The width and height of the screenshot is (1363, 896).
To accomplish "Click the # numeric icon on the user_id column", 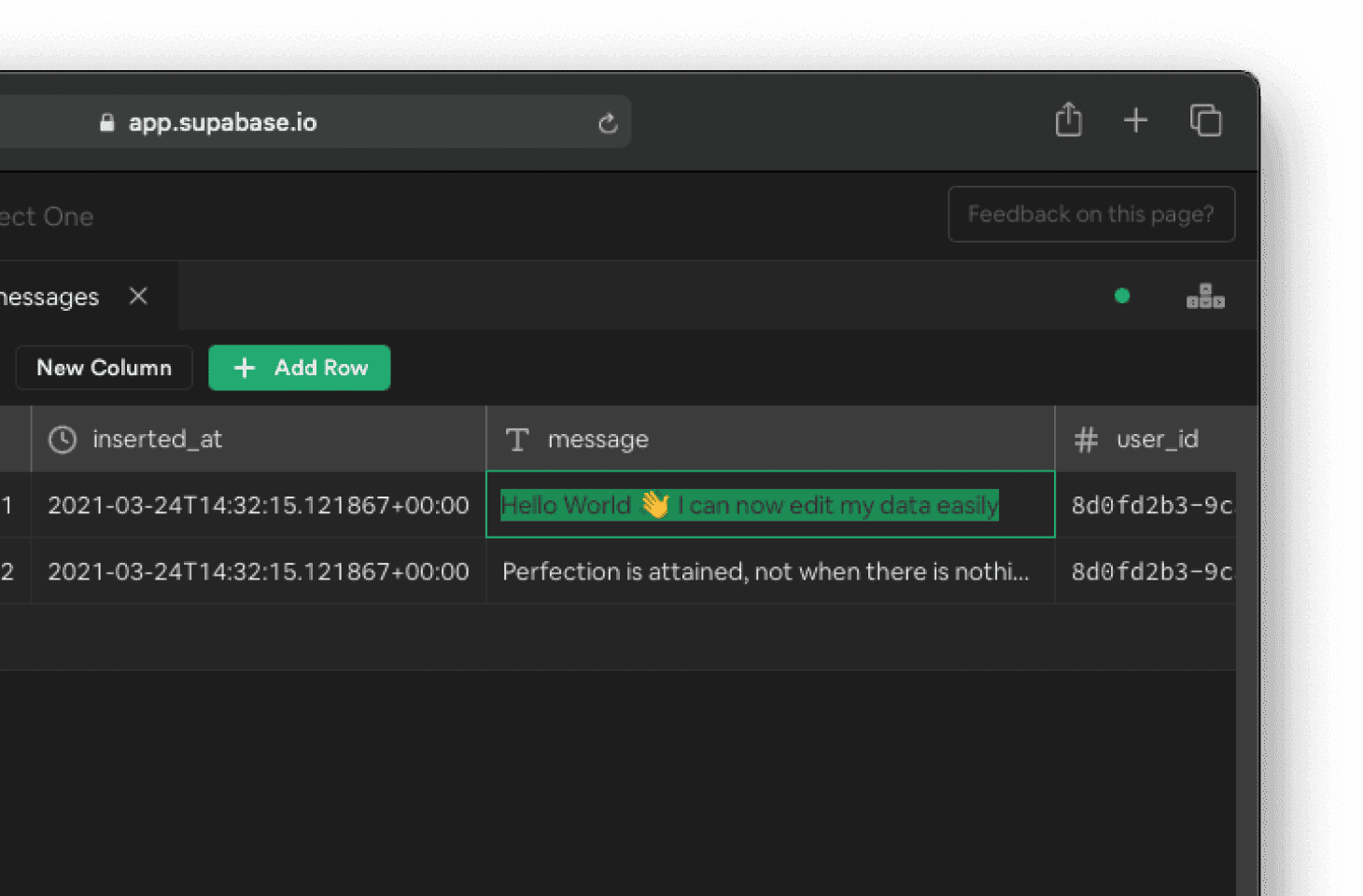I will pyautogui.click(x=1086, y=439).
